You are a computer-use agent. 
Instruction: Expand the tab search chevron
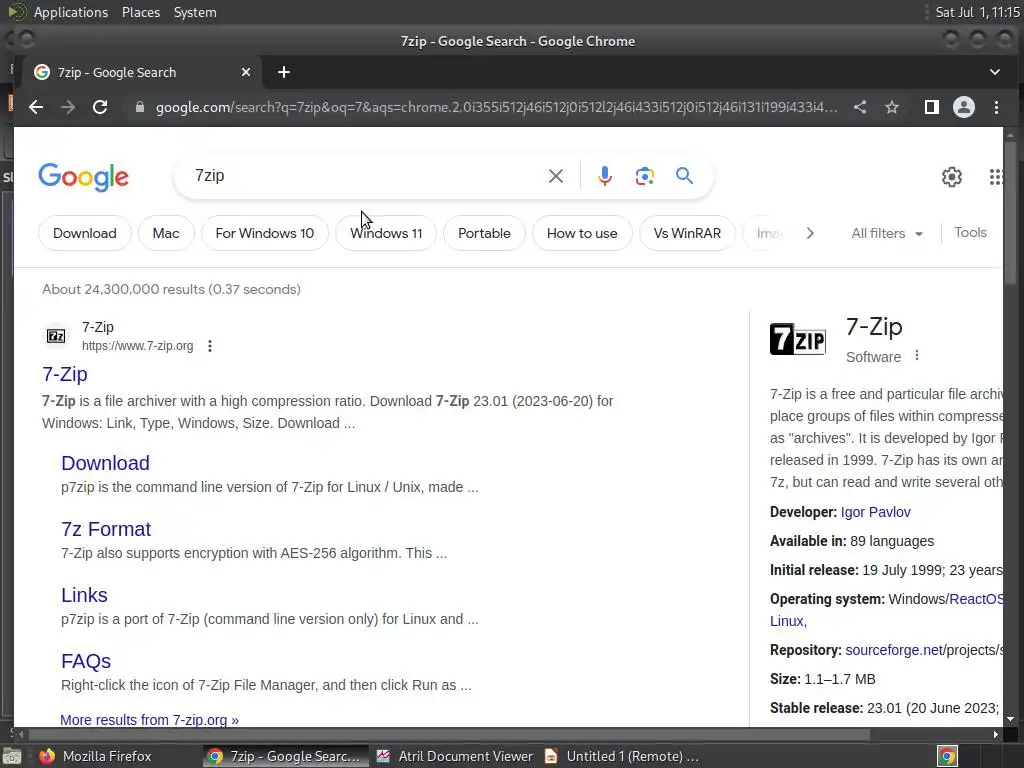(x=995, y=72)
